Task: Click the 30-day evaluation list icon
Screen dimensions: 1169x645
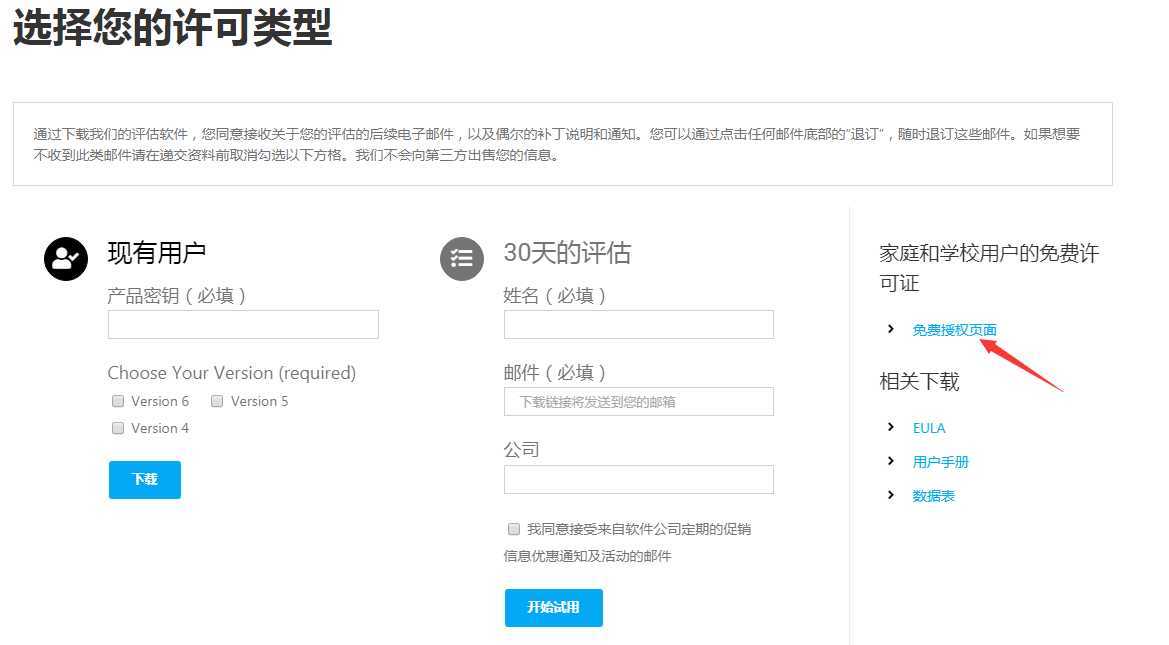Action: coord(461,259)
